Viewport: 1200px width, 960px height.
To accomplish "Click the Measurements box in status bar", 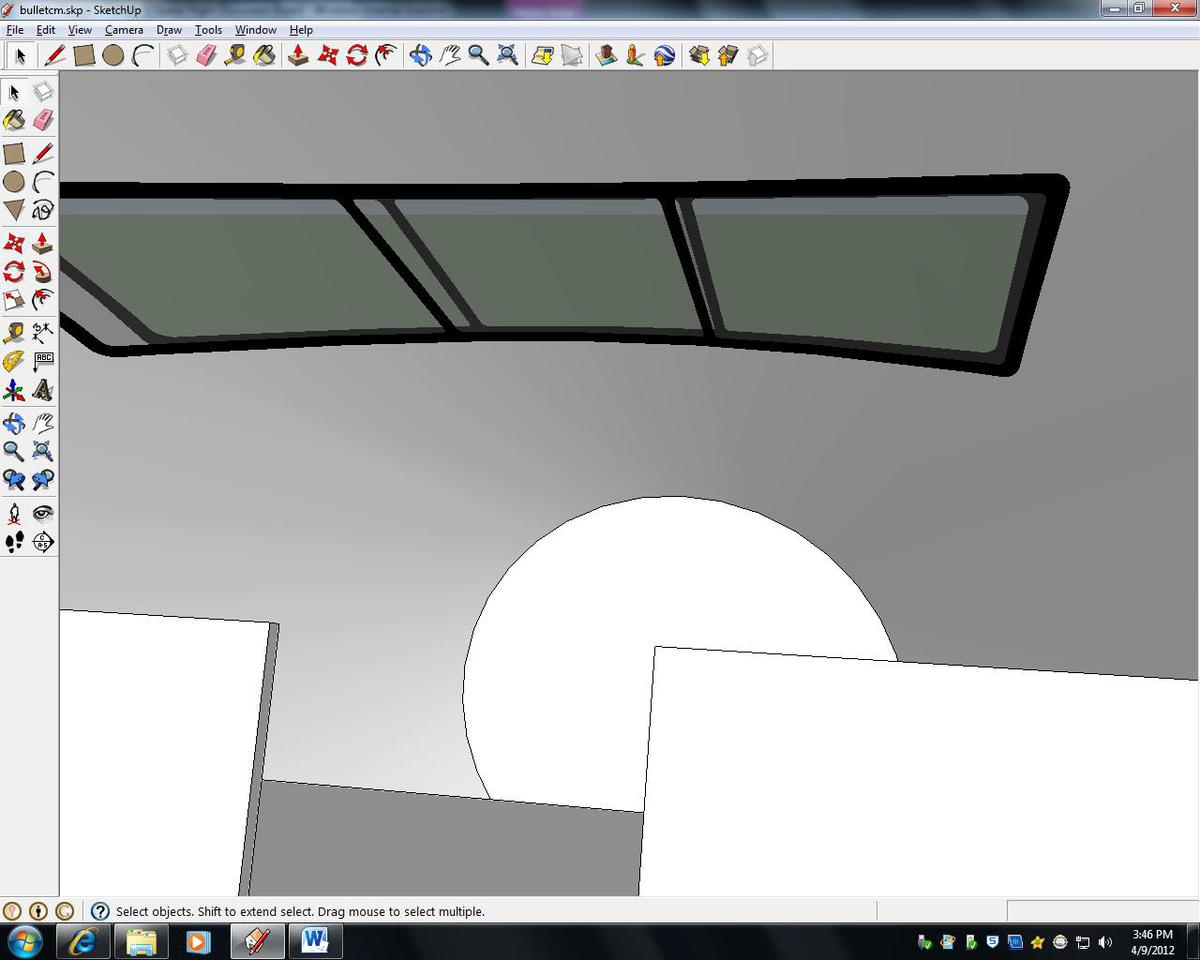I will pyautogui.click(x=1102, y=911).
